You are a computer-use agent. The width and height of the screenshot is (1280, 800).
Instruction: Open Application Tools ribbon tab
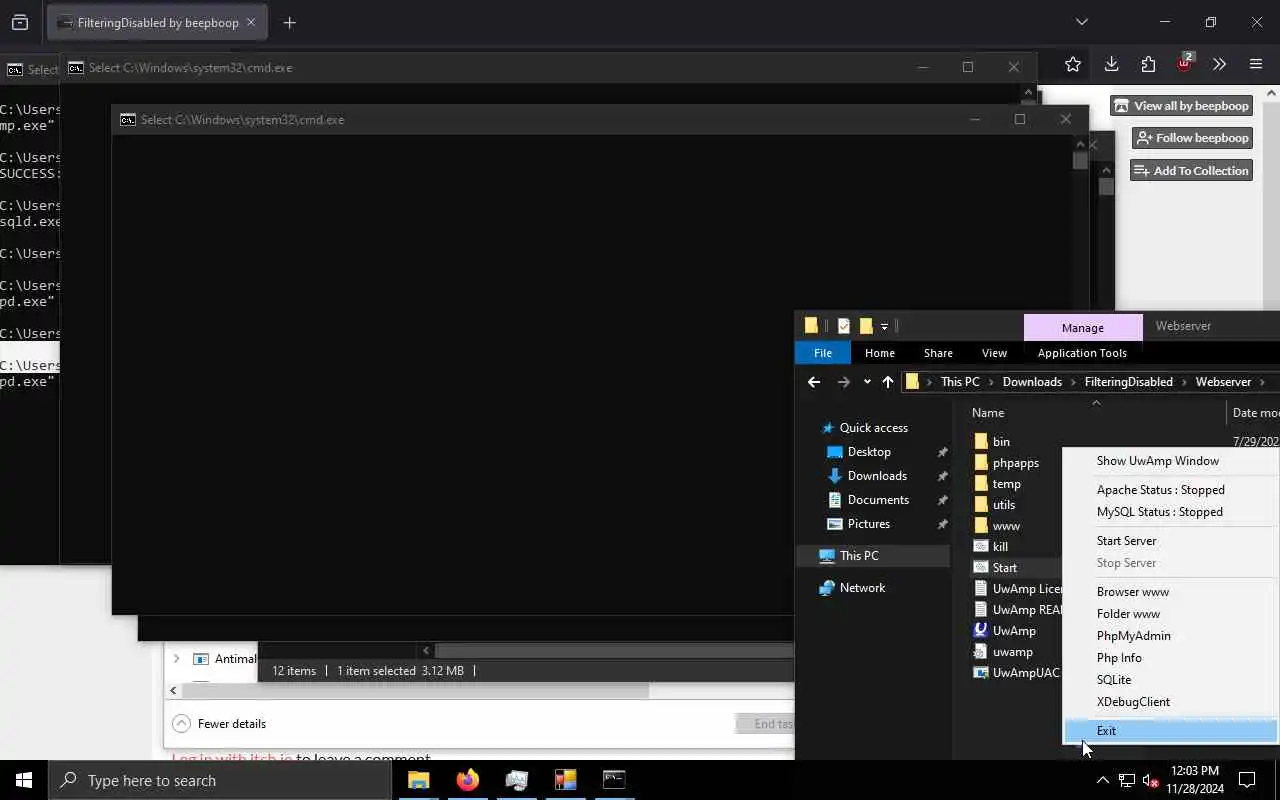[1082, 353]
